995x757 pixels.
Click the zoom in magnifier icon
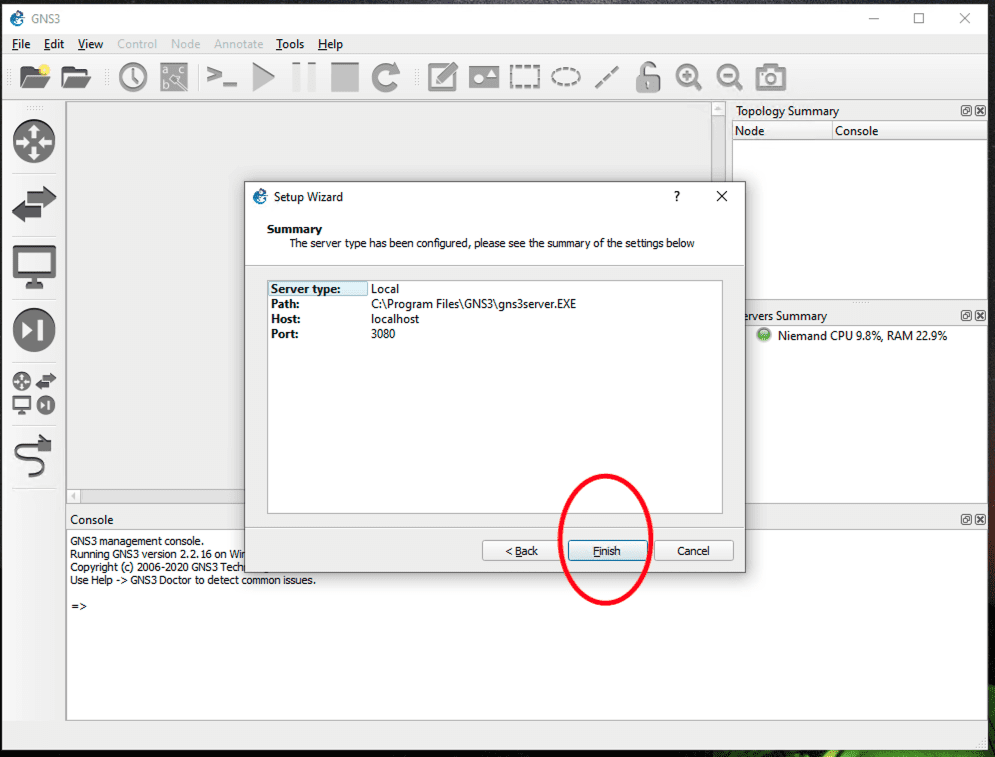click(688, 77)
